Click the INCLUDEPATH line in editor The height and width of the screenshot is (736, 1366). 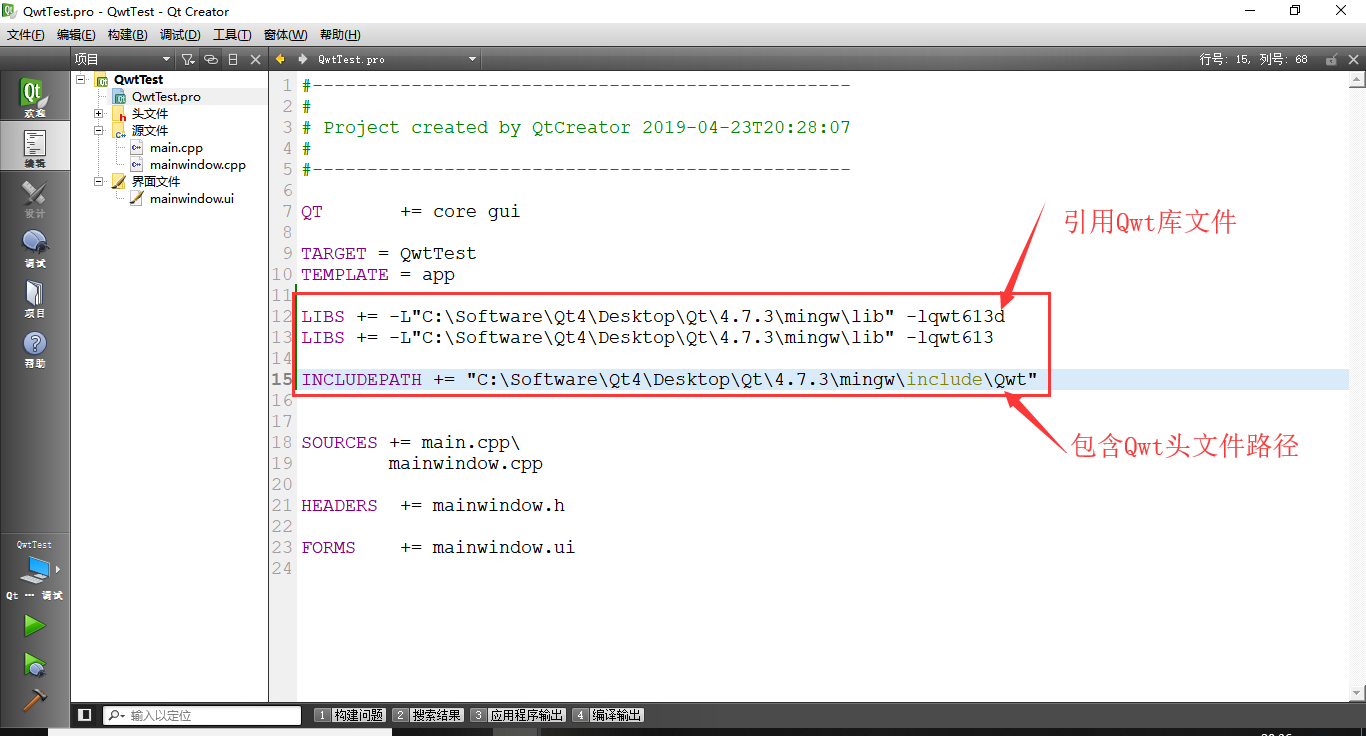[669, 380]
